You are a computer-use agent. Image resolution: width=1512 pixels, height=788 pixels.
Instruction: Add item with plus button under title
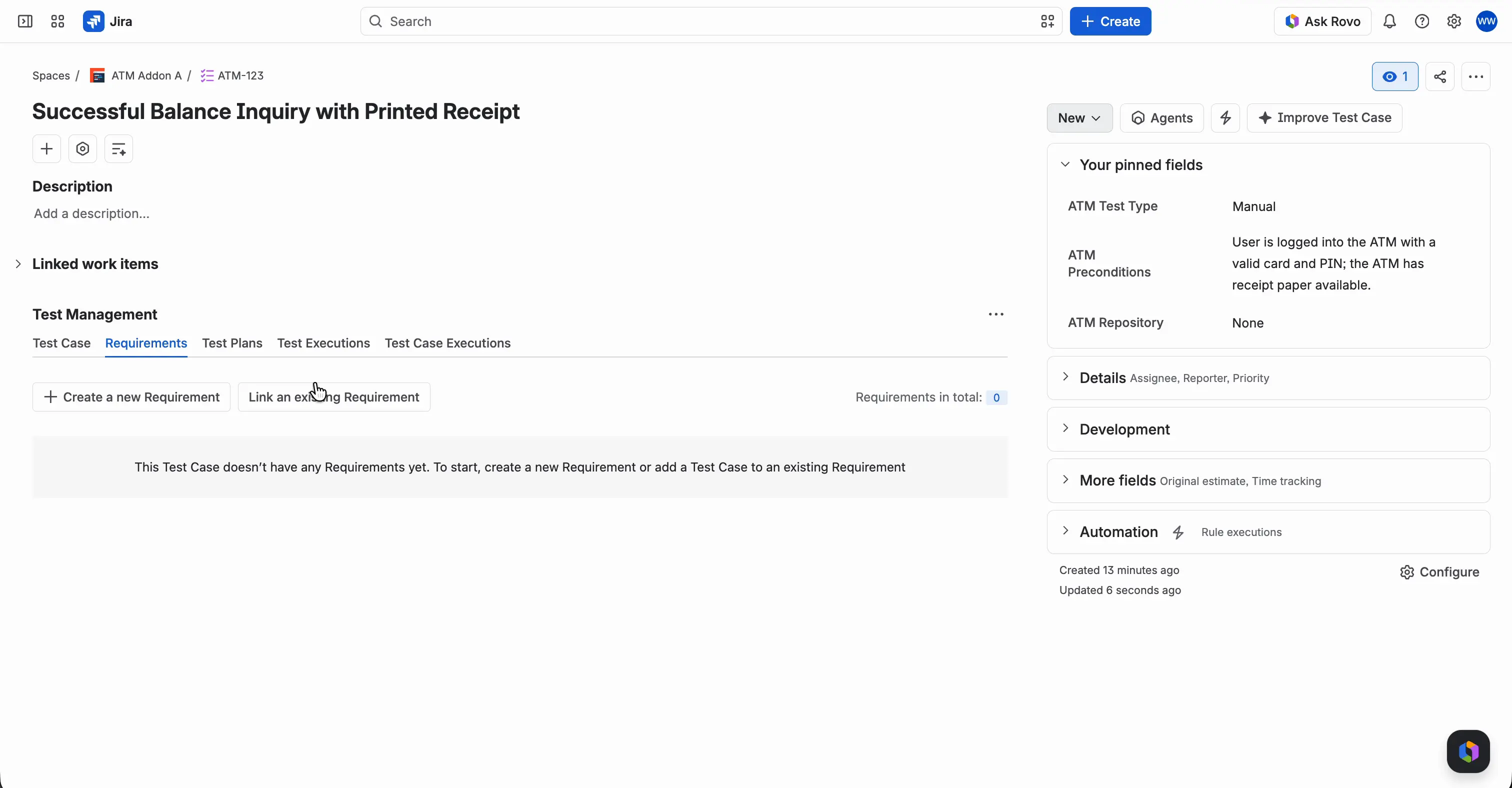[x=46, y=149]
